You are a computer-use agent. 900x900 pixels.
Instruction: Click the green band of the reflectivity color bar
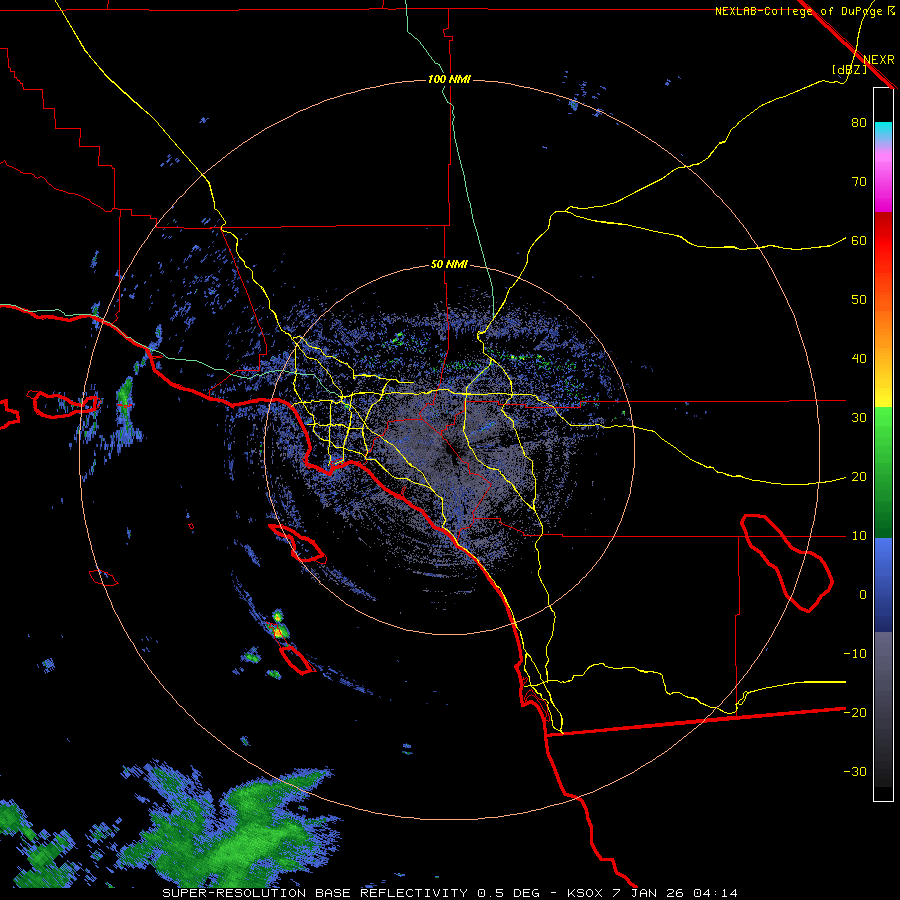coord(883,472)
